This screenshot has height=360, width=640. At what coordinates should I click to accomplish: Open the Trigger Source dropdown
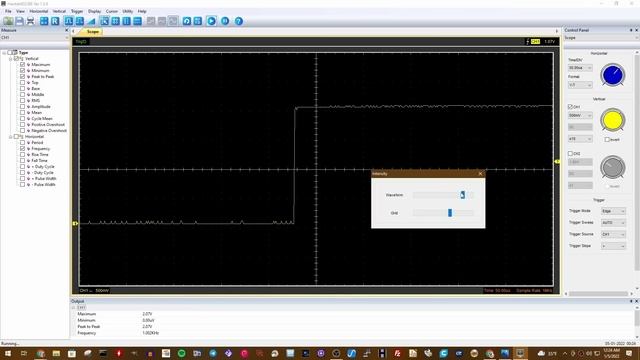point(613,235)
